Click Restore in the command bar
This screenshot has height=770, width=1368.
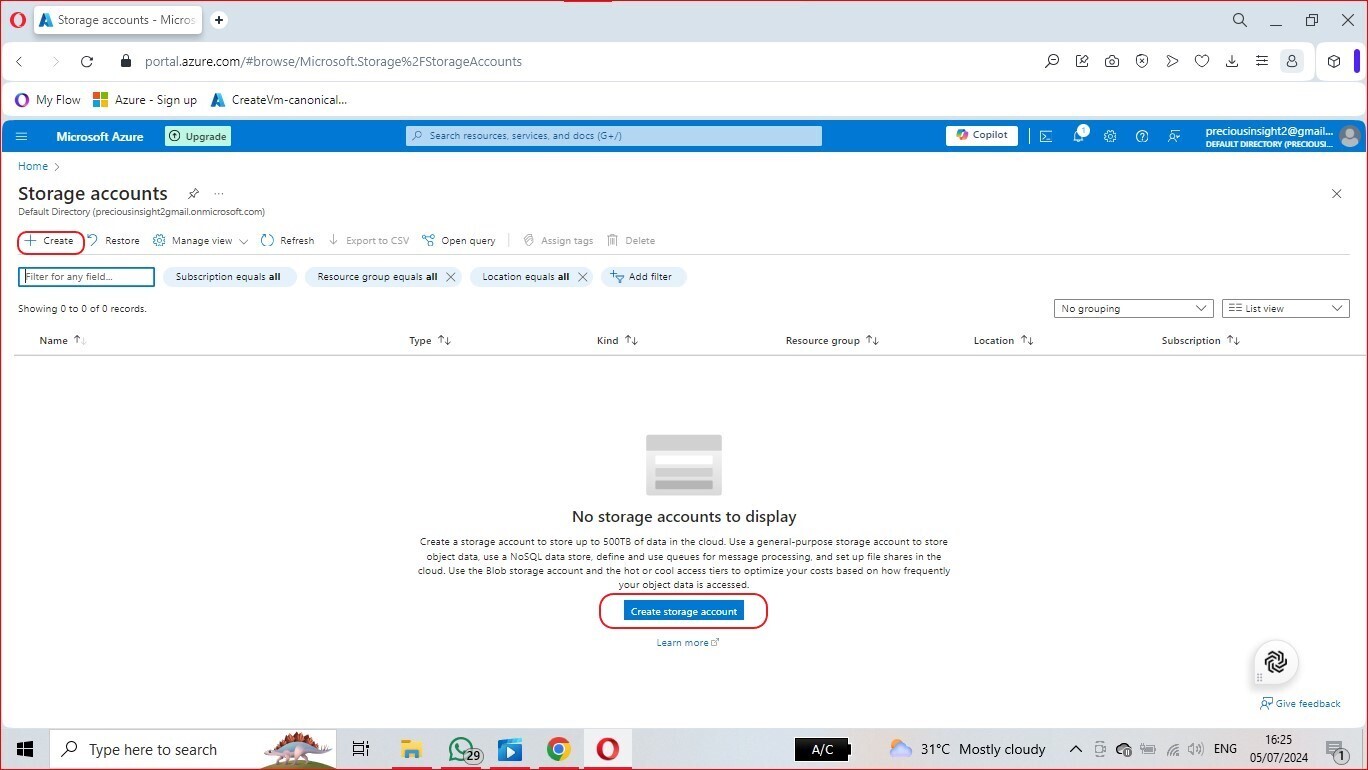(113, 241)
